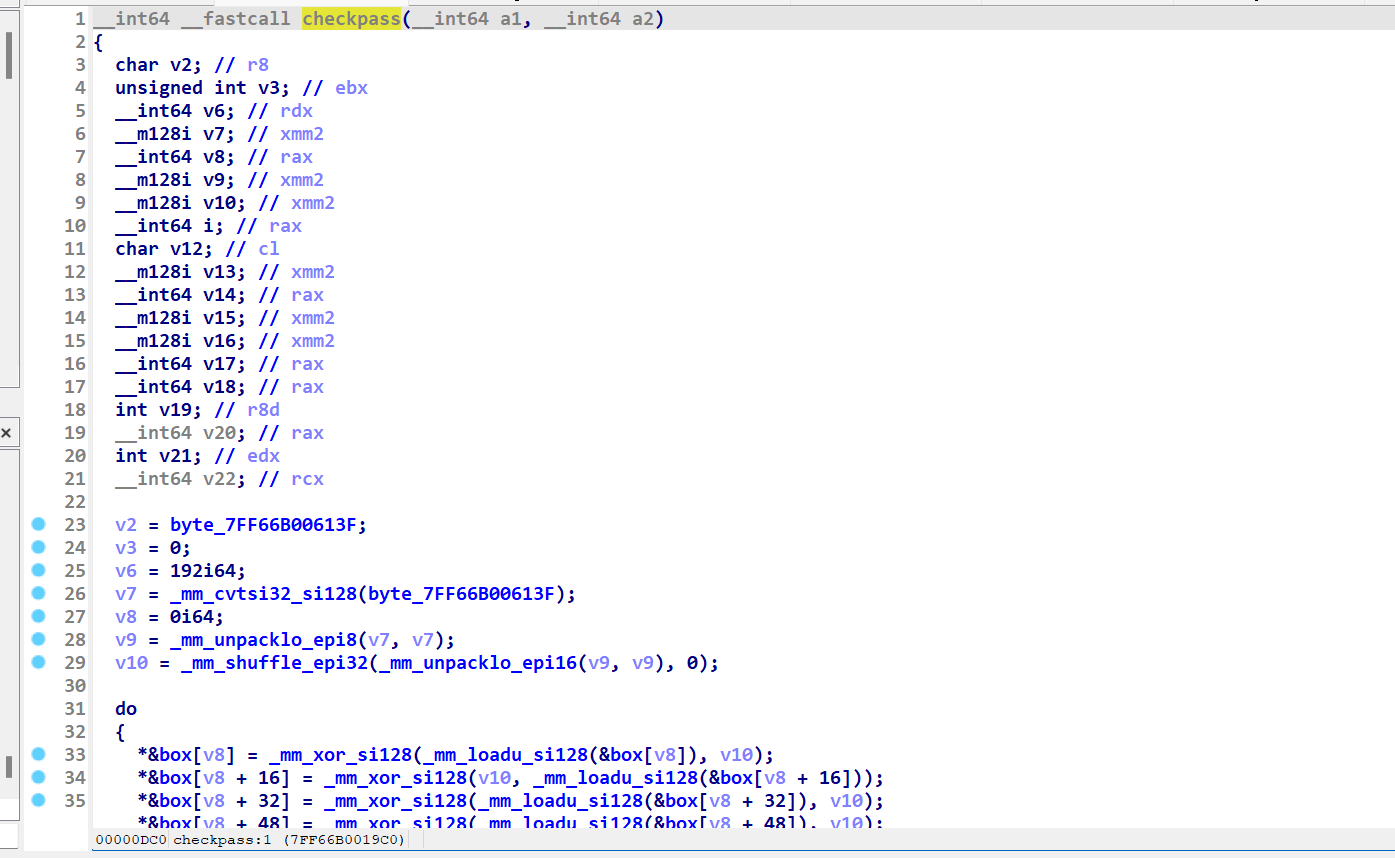
Task: Click line number 1 in the gutter
Action: click(x=79, y=19)
